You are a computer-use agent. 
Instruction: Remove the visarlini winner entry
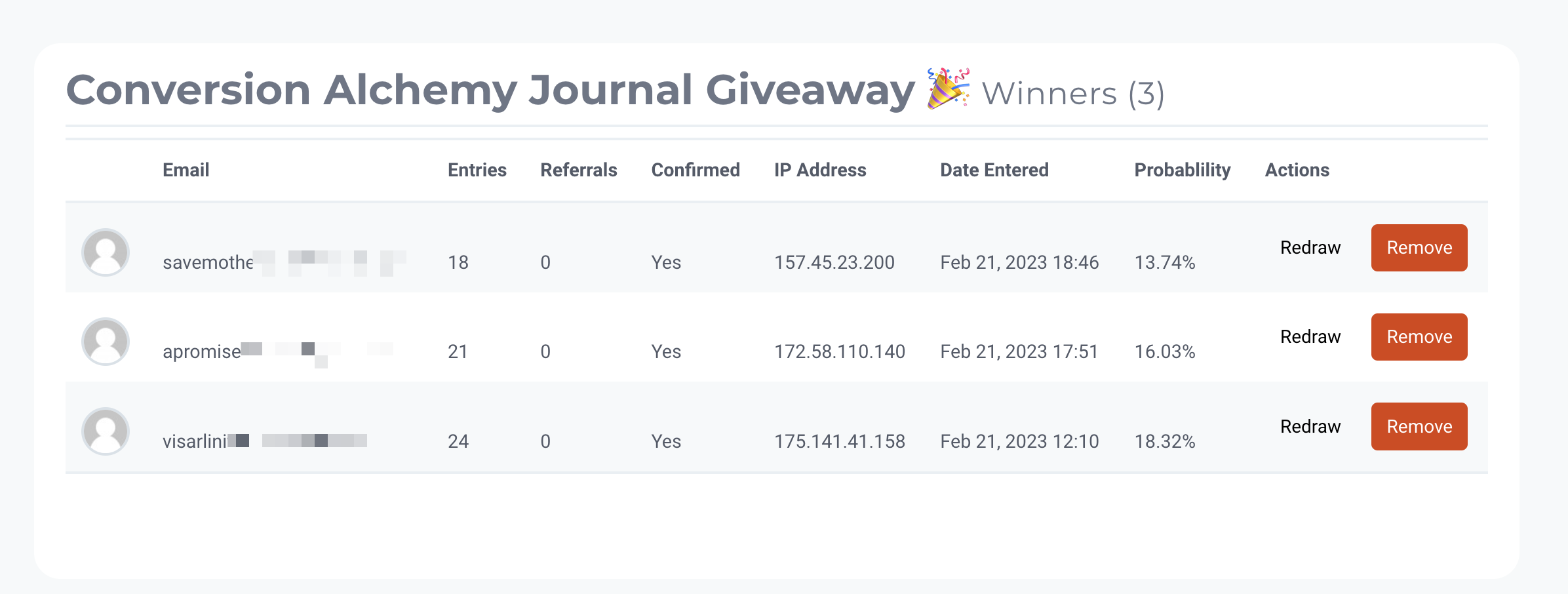point(1419,427)
